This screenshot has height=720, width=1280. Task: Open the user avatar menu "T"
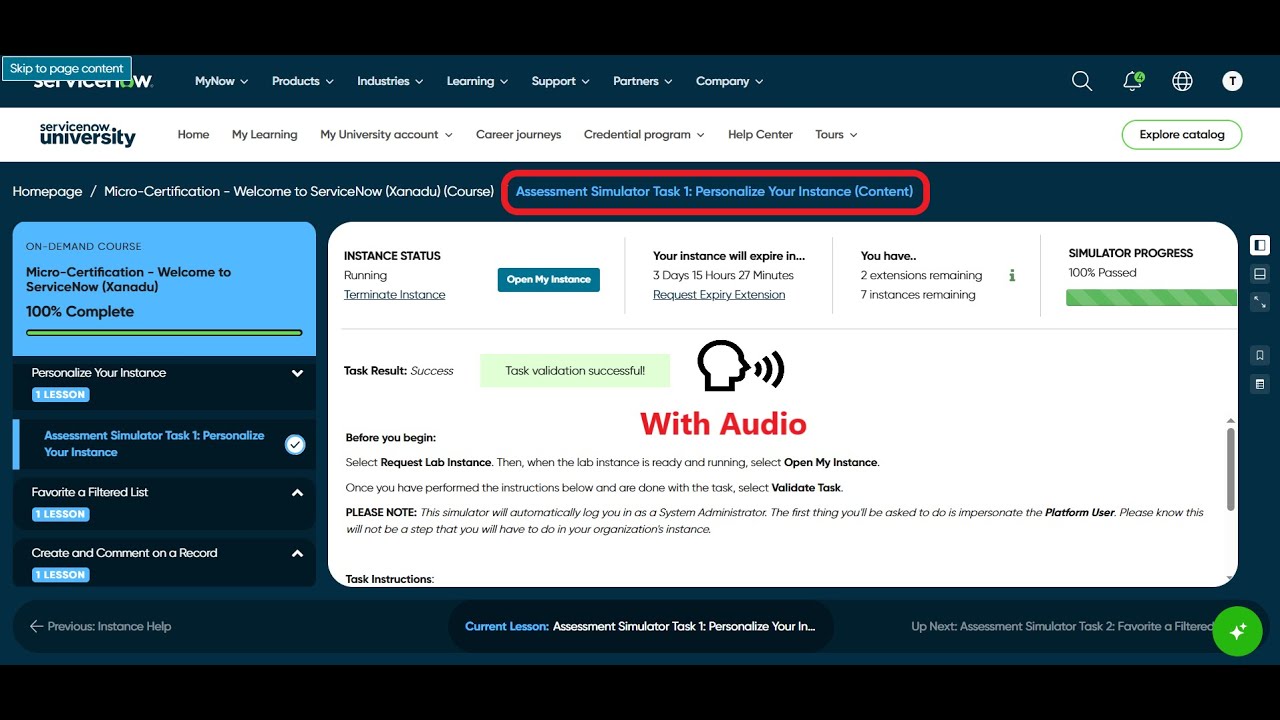pyautogui.click(x=1232, y=81)
